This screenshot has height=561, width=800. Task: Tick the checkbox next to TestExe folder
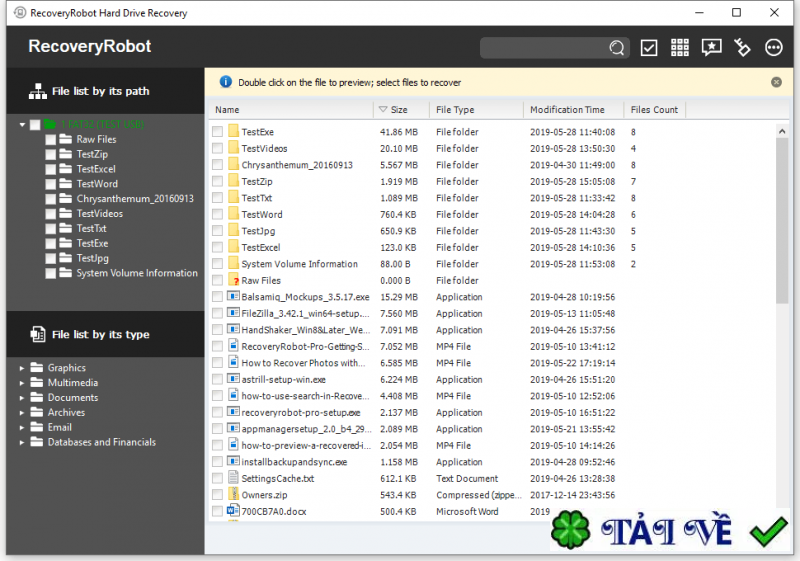point(217,132)
